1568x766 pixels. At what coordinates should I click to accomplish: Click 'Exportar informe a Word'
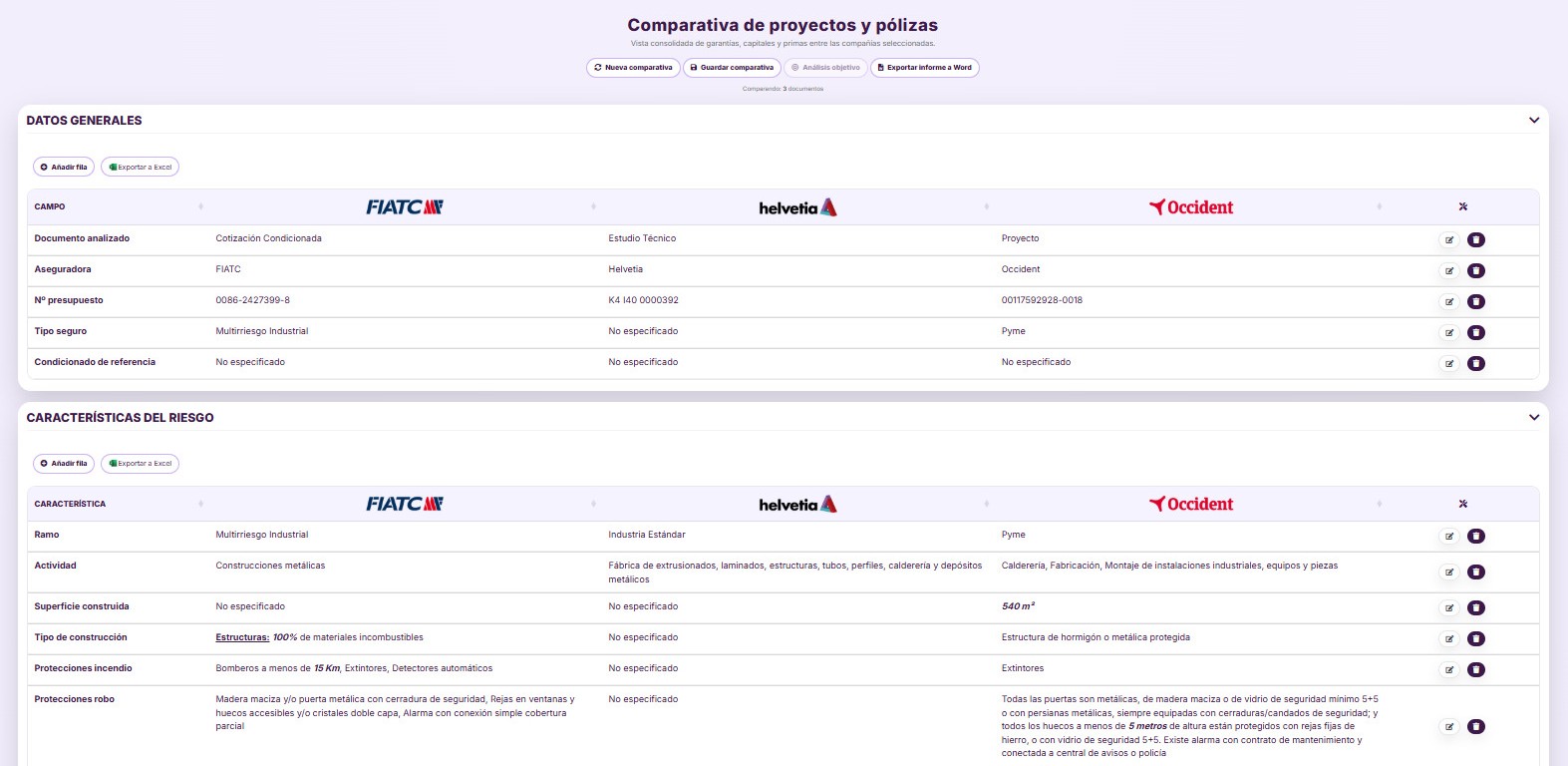coord(925,68)
